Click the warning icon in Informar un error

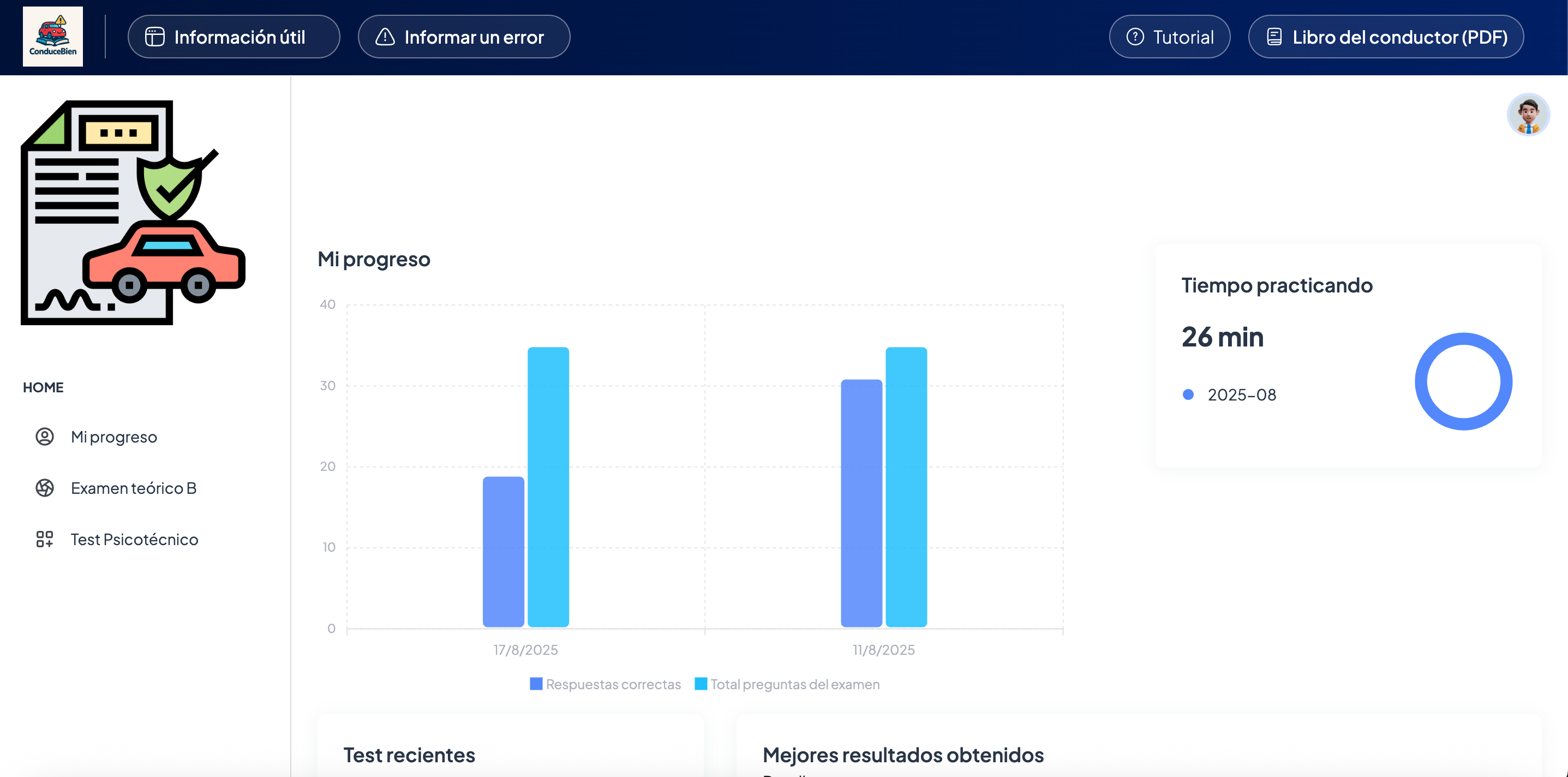click(x=385, y=37)
